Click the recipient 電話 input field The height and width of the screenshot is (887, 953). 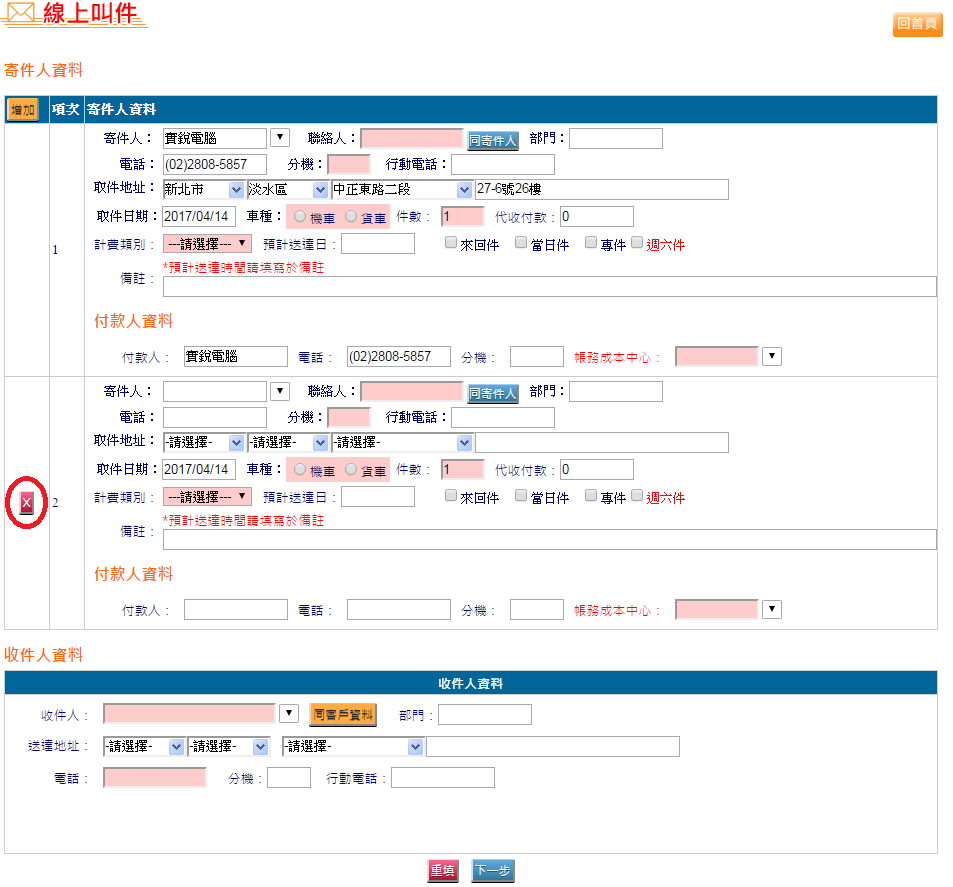(155, 778)
